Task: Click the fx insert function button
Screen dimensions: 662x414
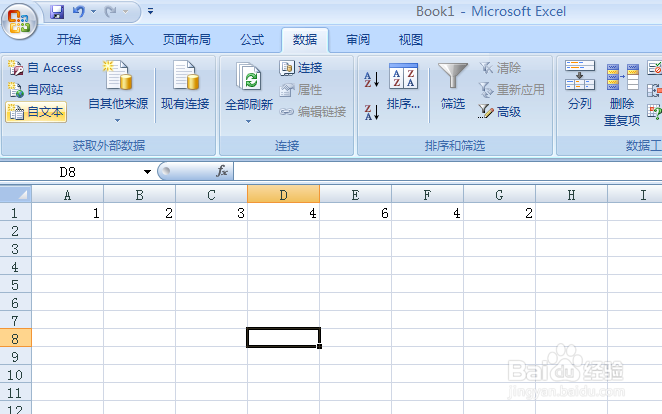Action: 222,171
